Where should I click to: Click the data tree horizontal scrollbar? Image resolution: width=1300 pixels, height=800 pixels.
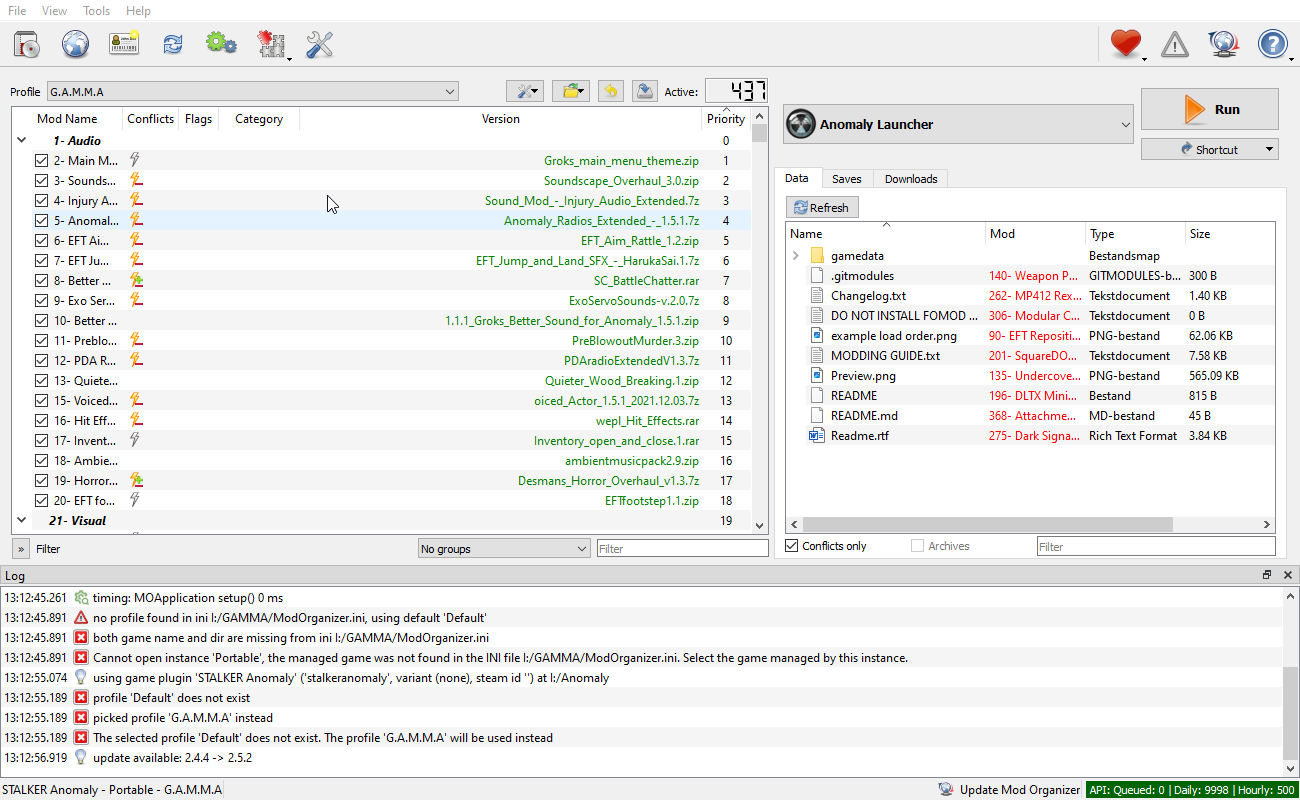[1030, 524]
